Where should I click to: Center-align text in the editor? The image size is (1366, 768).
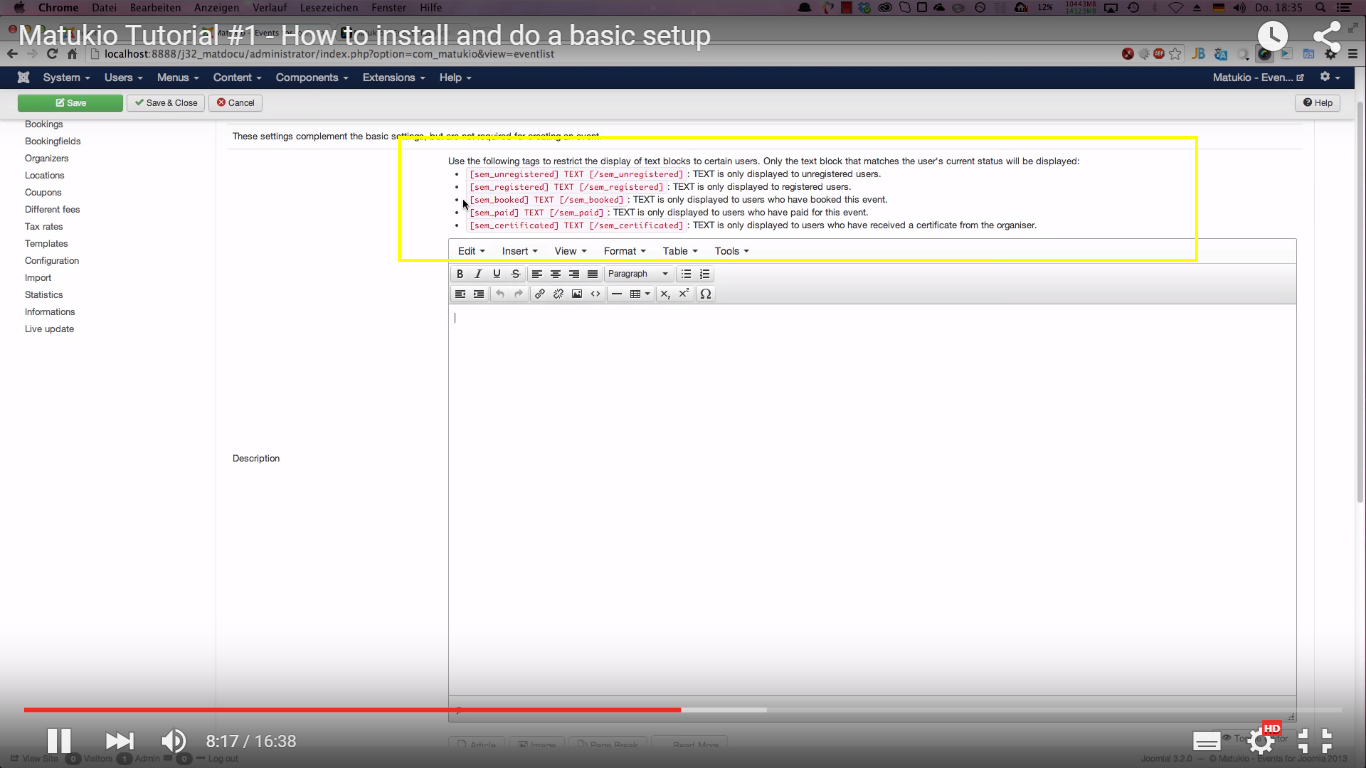556,274
